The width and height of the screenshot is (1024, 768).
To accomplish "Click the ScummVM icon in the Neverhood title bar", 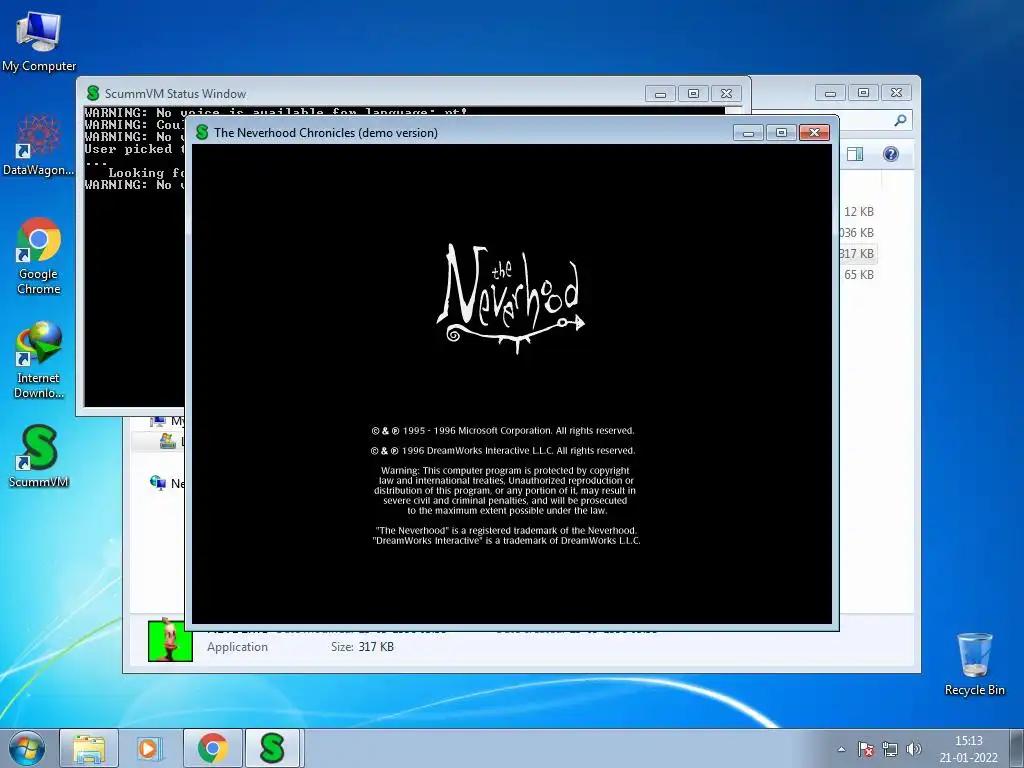I will [x=202, y=133].
